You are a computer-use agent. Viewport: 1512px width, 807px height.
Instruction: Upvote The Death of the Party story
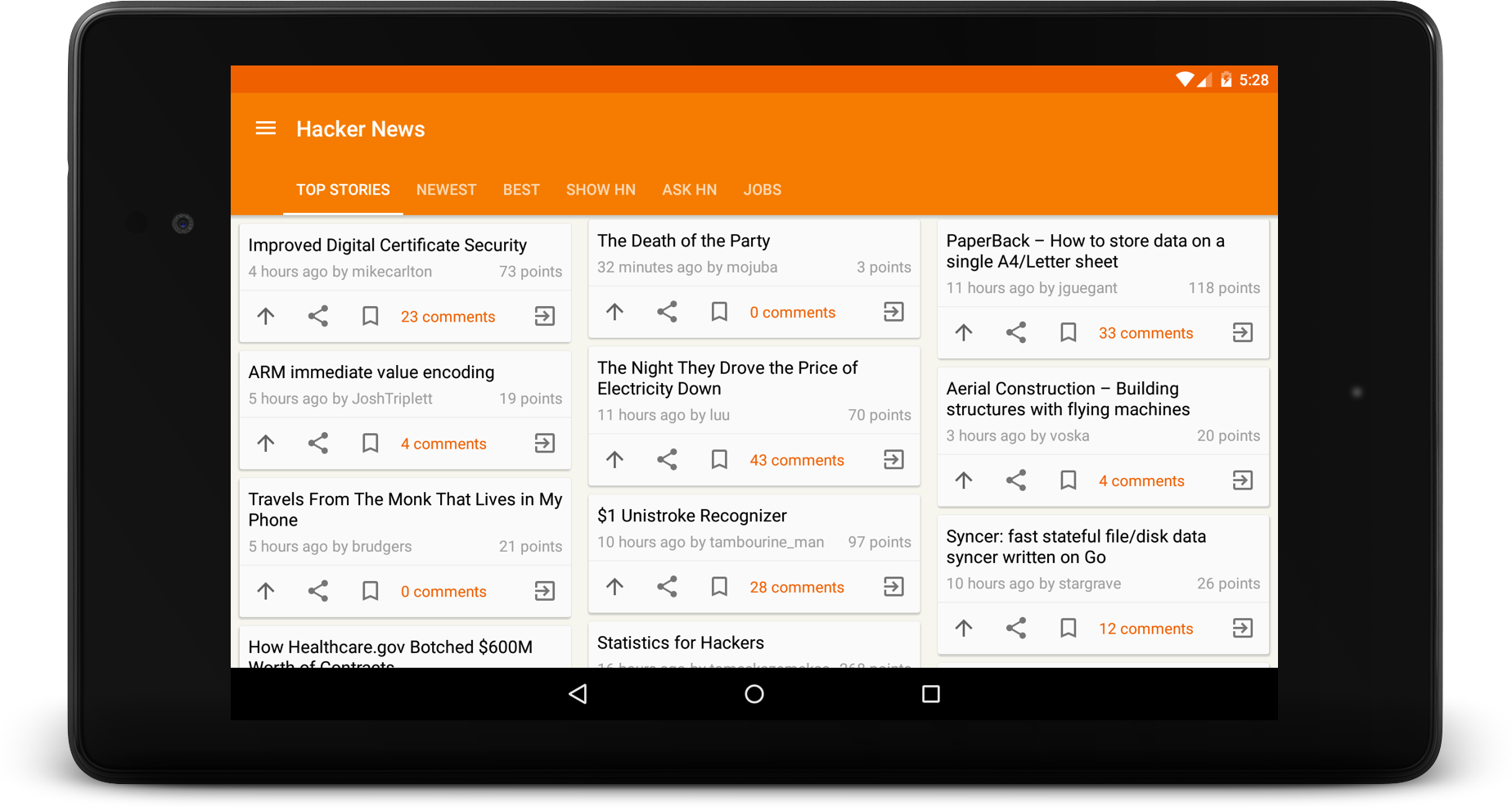(615, 312)
